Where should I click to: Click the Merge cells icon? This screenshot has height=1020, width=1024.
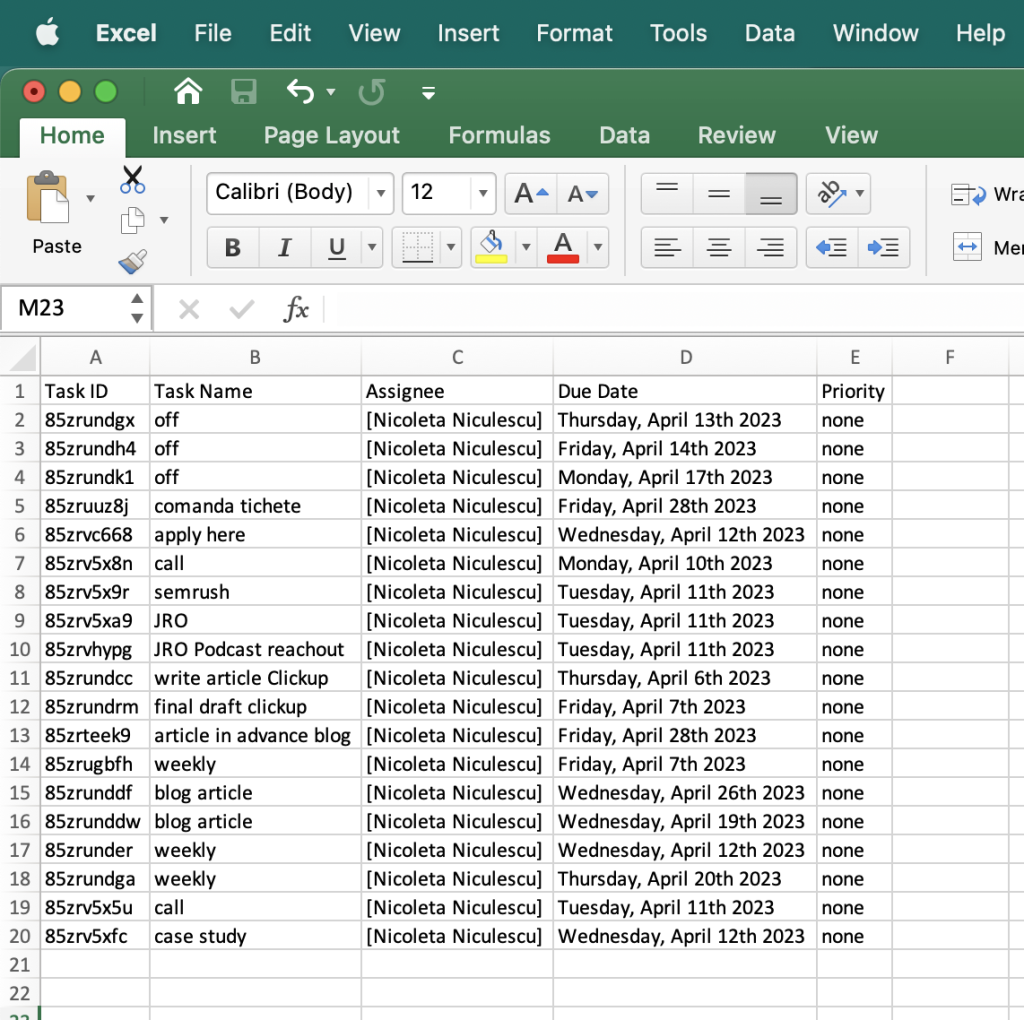point(967,247)
